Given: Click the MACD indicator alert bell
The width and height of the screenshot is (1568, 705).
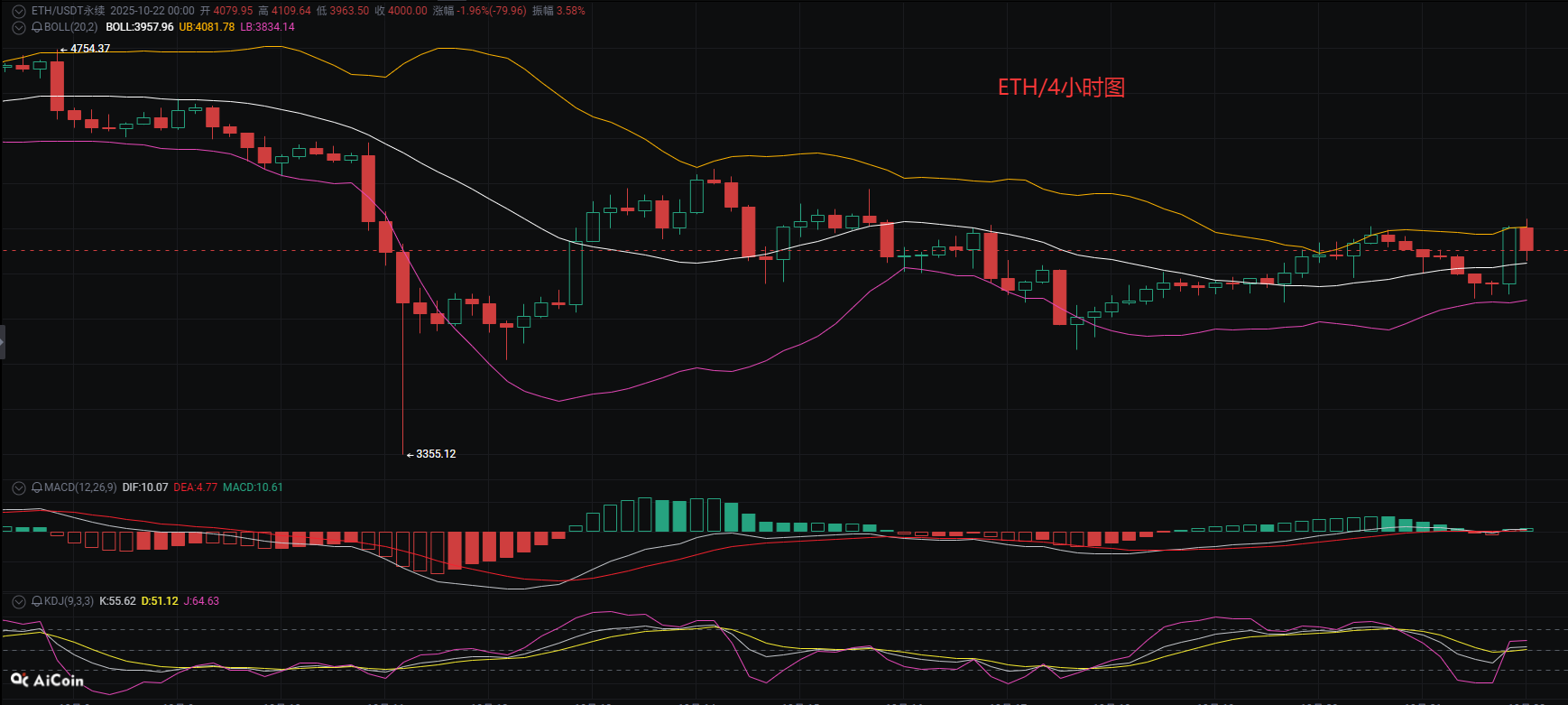Looking at the screenshot, I should (x=37, y=487).
